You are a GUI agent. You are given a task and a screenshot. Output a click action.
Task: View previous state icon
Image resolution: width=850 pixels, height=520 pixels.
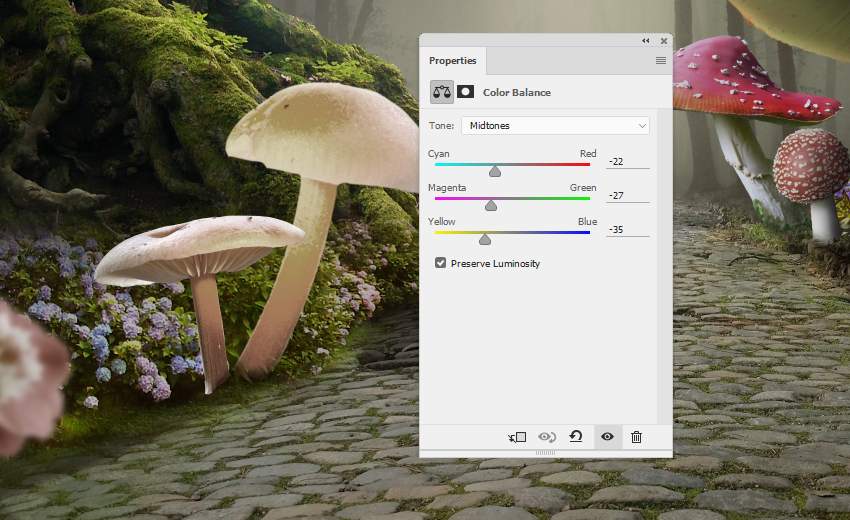[x=547, y=436]
